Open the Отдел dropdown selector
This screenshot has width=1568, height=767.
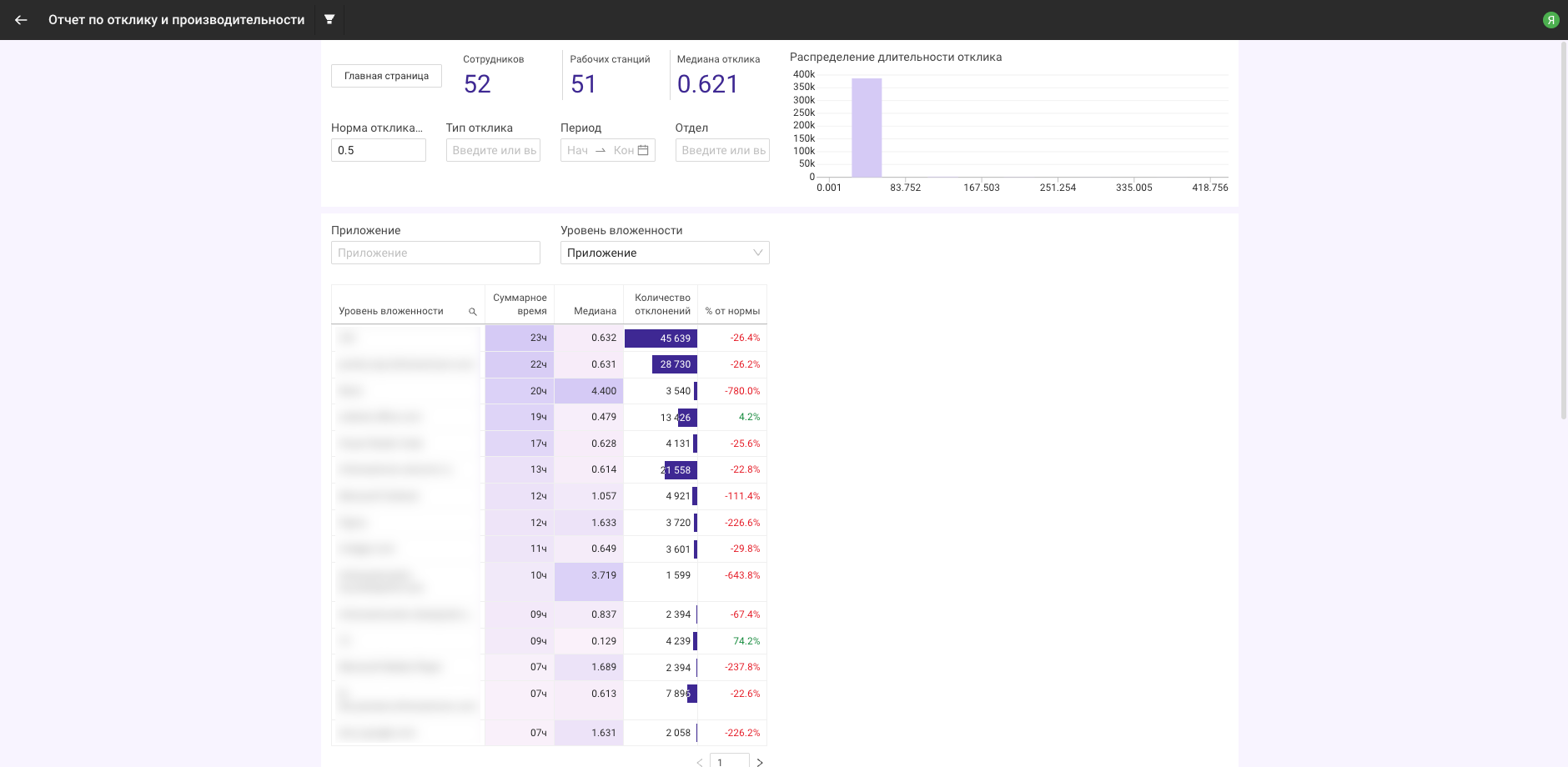pos(722,150)
